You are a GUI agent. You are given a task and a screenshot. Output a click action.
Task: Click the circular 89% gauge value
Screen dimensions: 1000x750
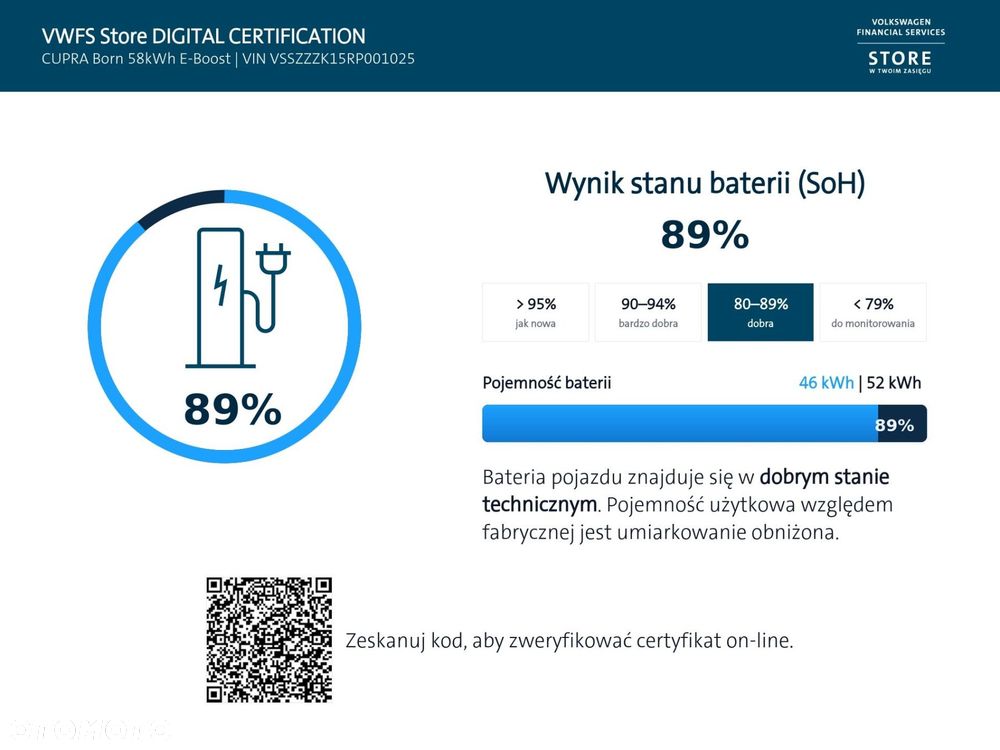pyautogui.click(x=233, y=409)
